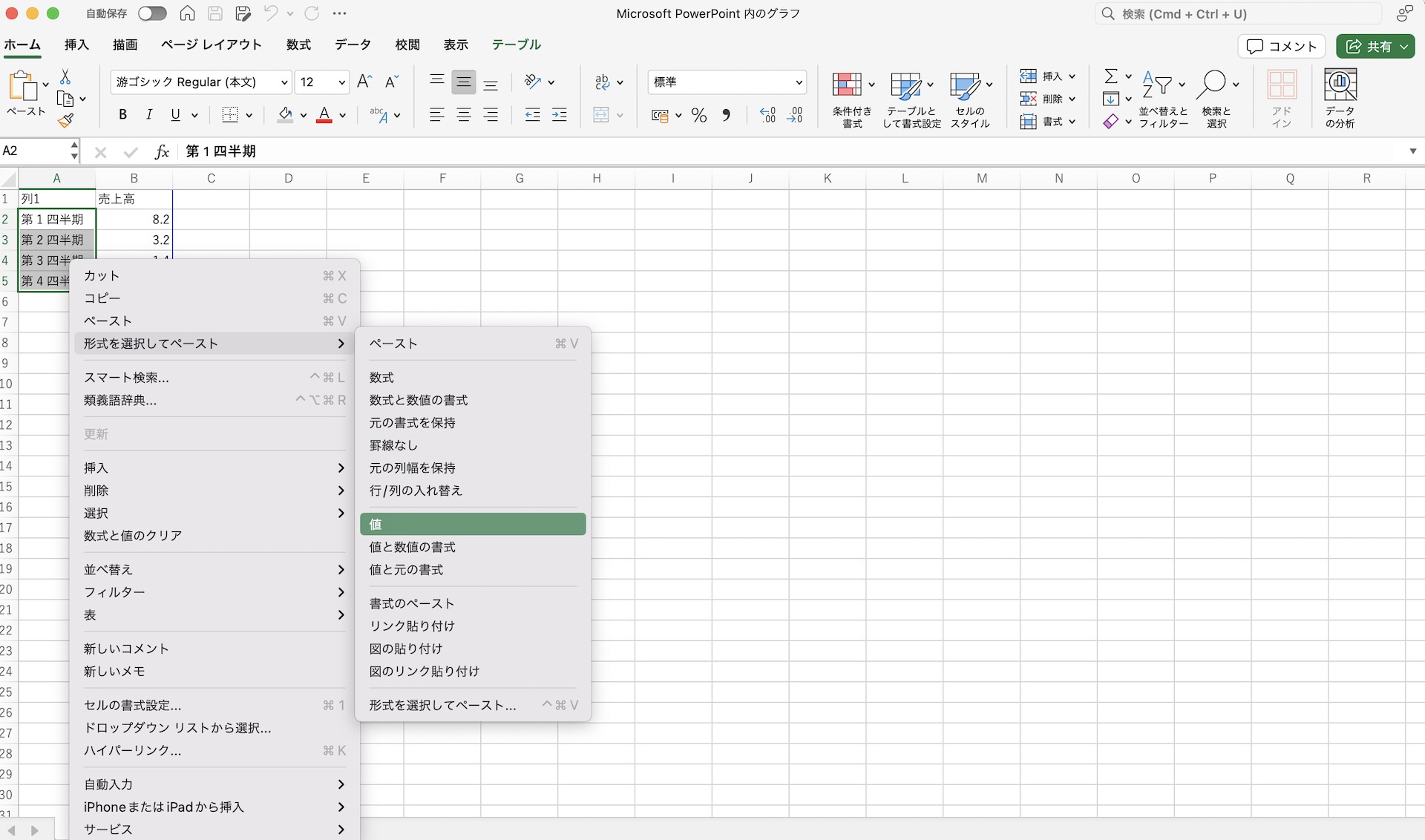Toggle underline formatting
This screenshot has height=840, width=1425.
click(176, 115)
